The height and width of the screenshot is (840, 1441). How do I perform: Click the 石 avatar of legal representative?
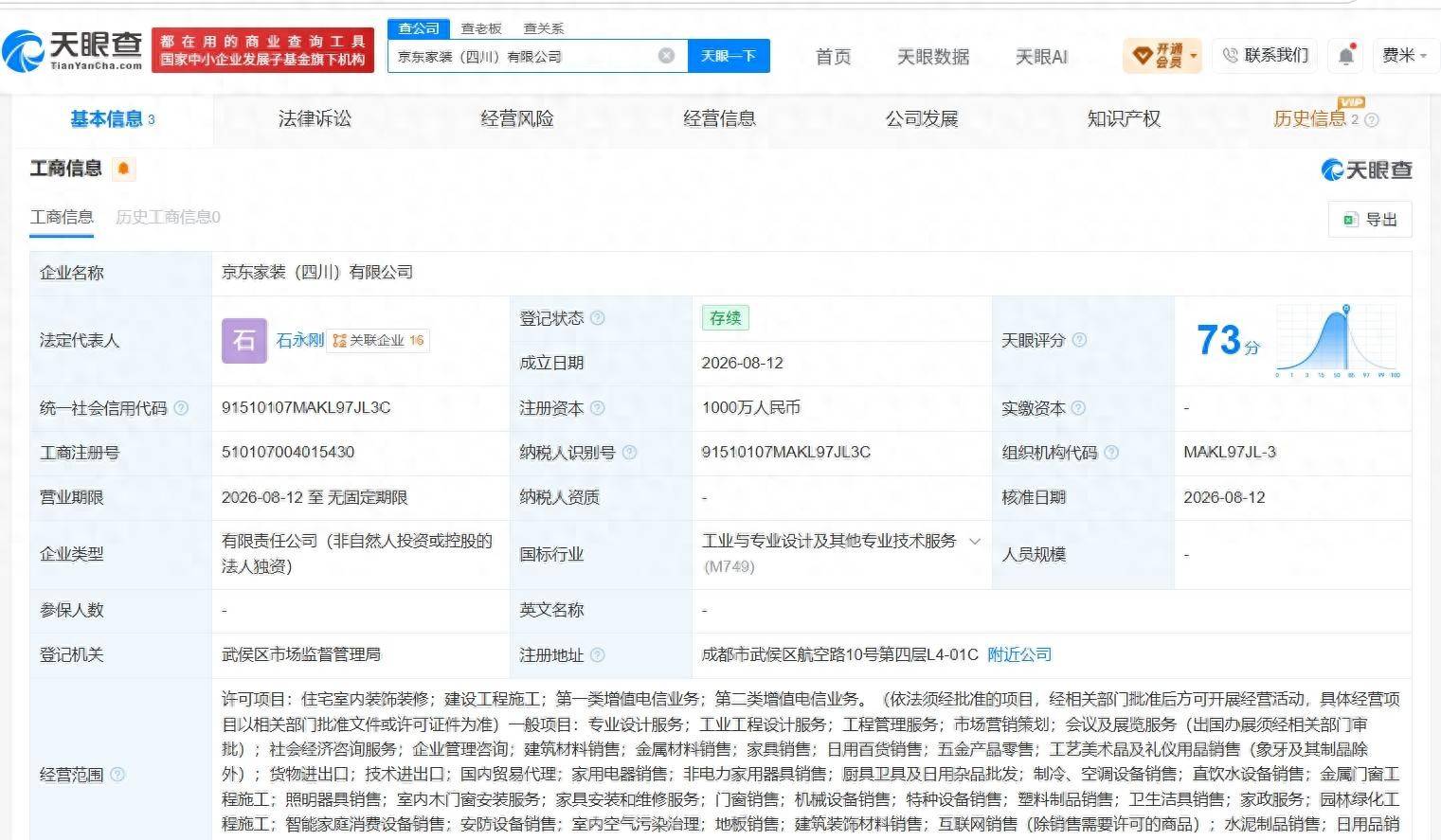coord(243,340)
